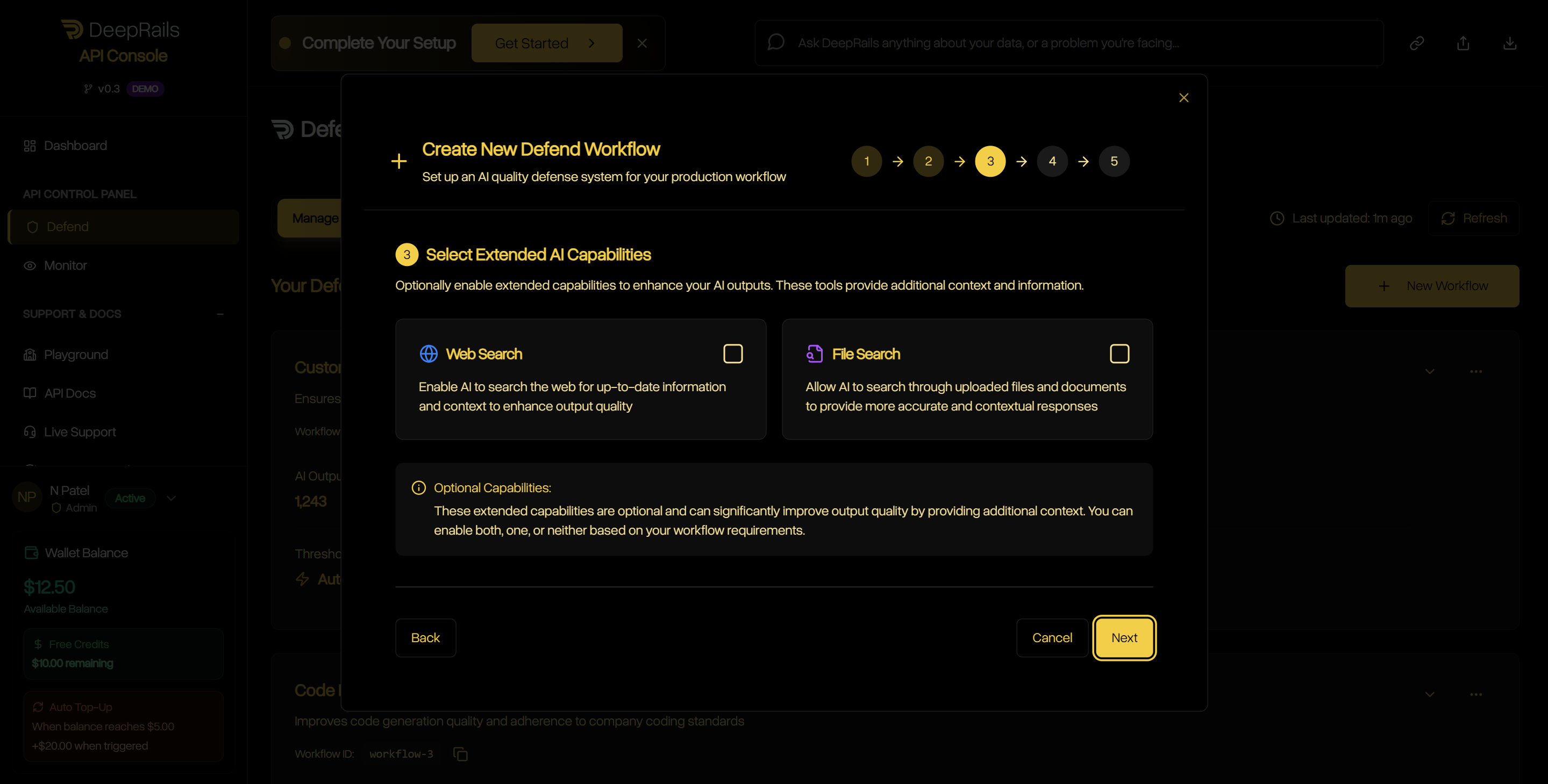1548x784 pixels.
Task: Click Get Started to complete your setup
Action: 547,42
